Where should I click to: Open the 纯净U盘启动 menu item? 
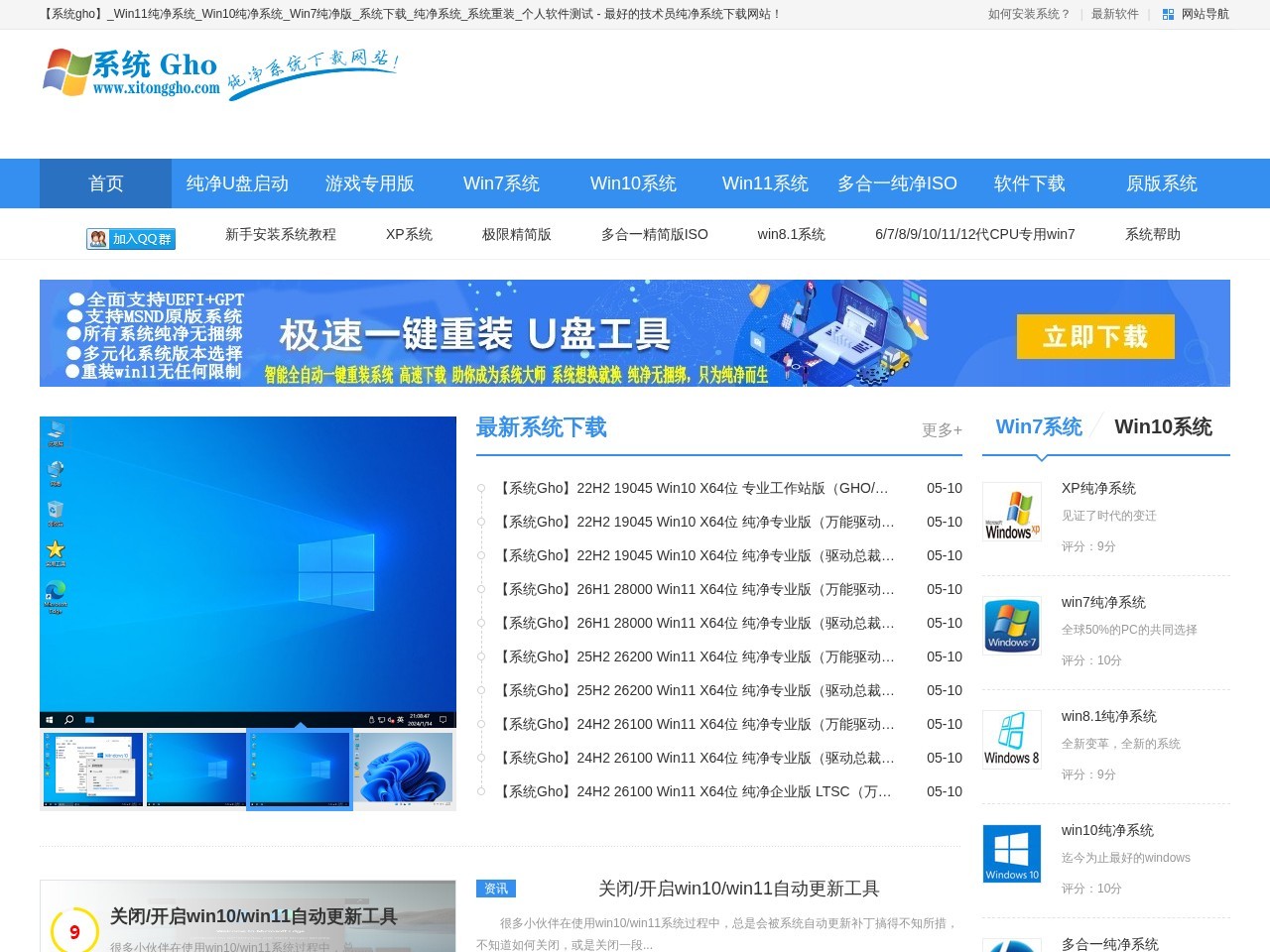[237, 183]
